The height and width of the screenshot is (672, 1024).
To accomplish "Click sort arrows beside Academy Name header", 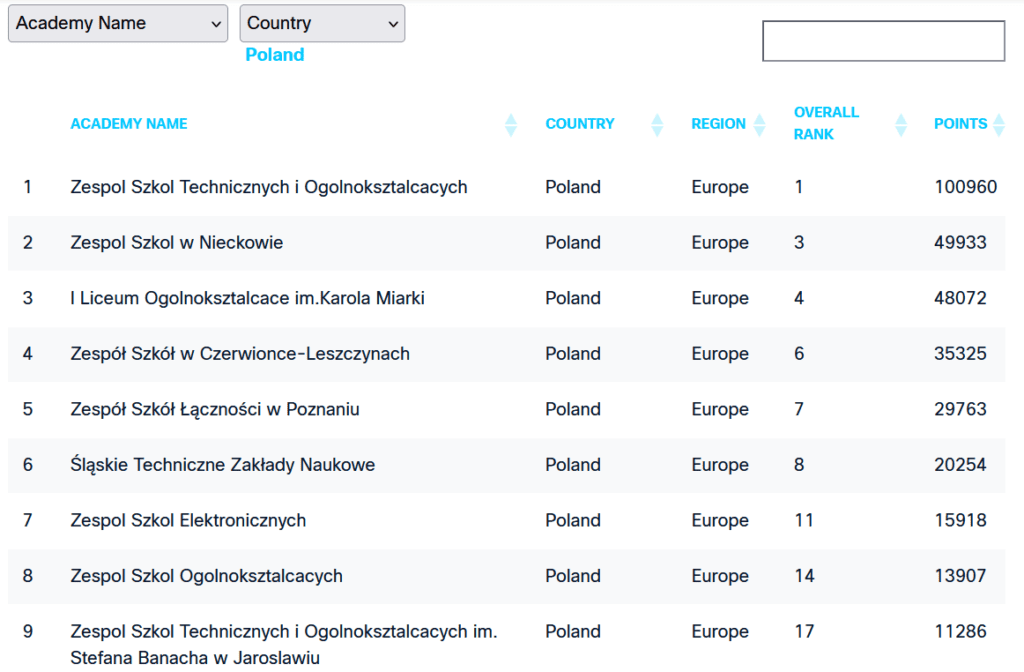I will tap(511, 125).
